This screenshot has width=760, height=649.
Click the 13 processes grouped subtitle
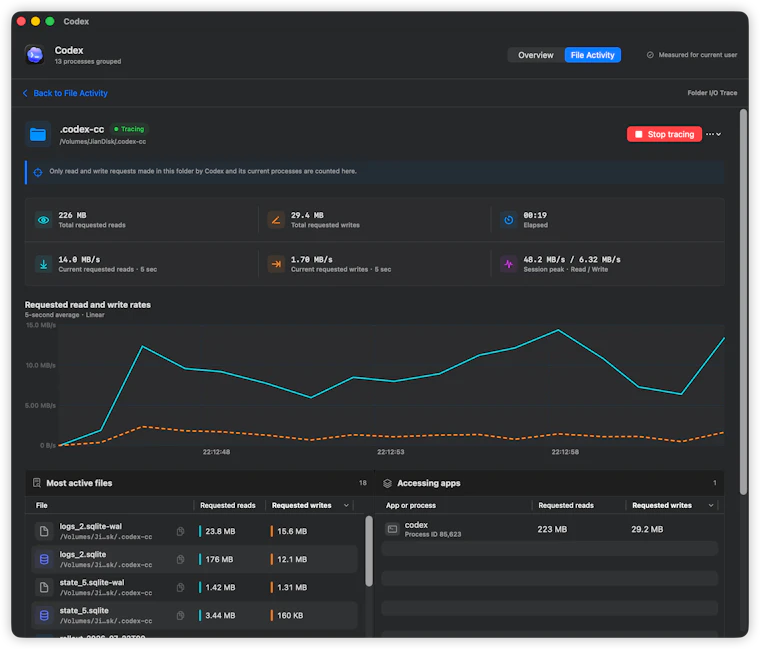pyautogui.click(x=88, y=62)
